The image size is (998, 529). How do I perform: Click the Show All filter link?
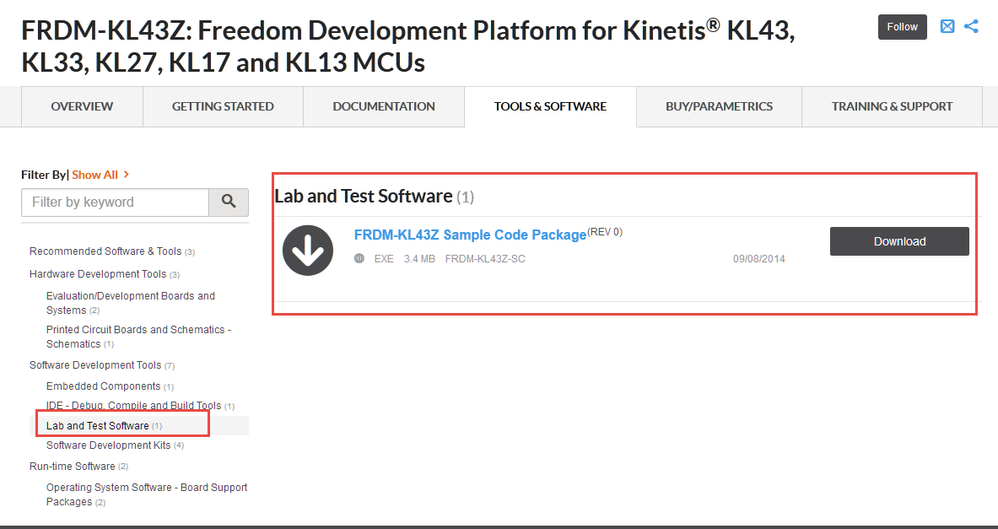(x=101, y=174)
